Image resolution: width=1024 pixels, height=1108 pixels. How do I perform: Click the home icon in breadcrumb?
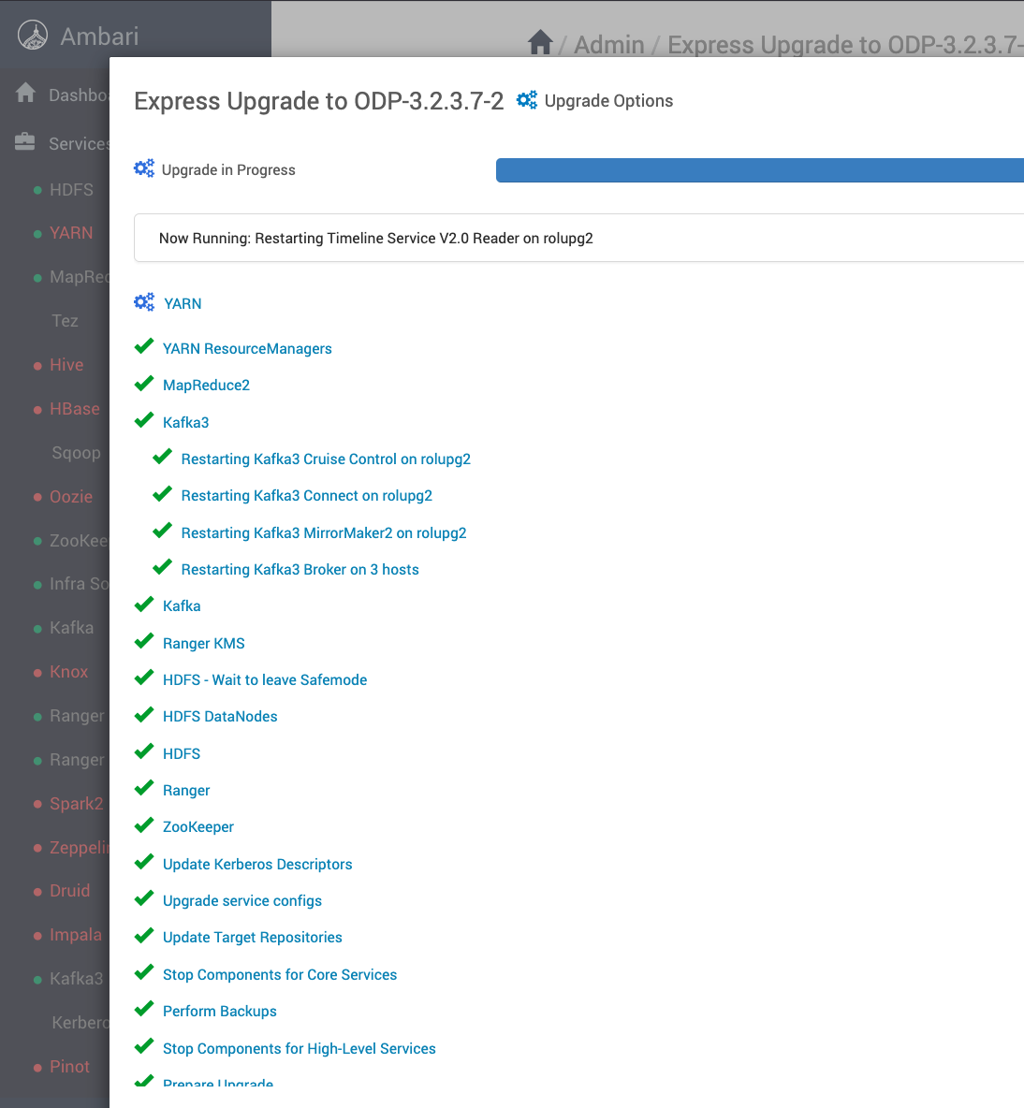540,42
